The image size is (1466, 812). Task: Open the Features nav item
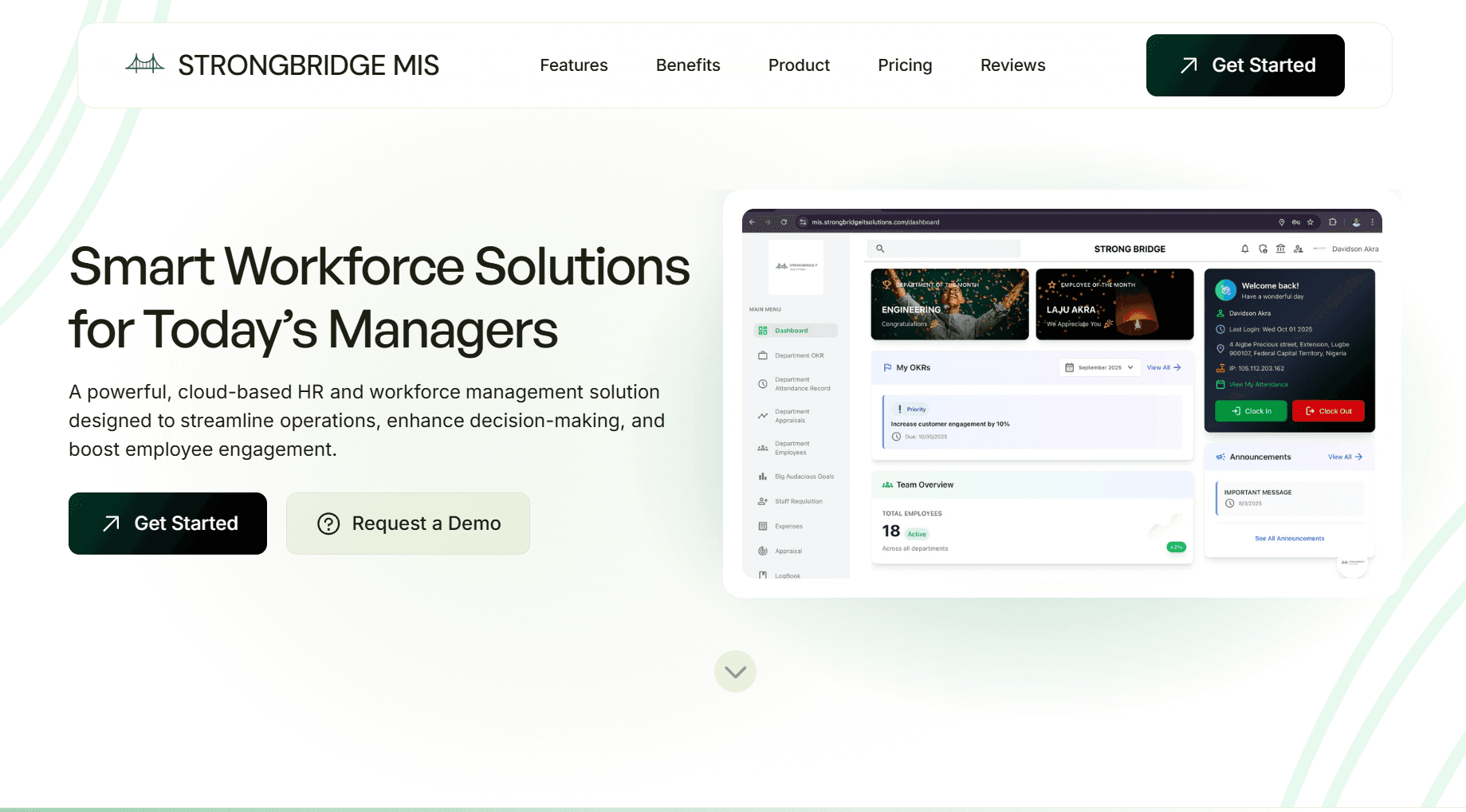click(574, 65)
